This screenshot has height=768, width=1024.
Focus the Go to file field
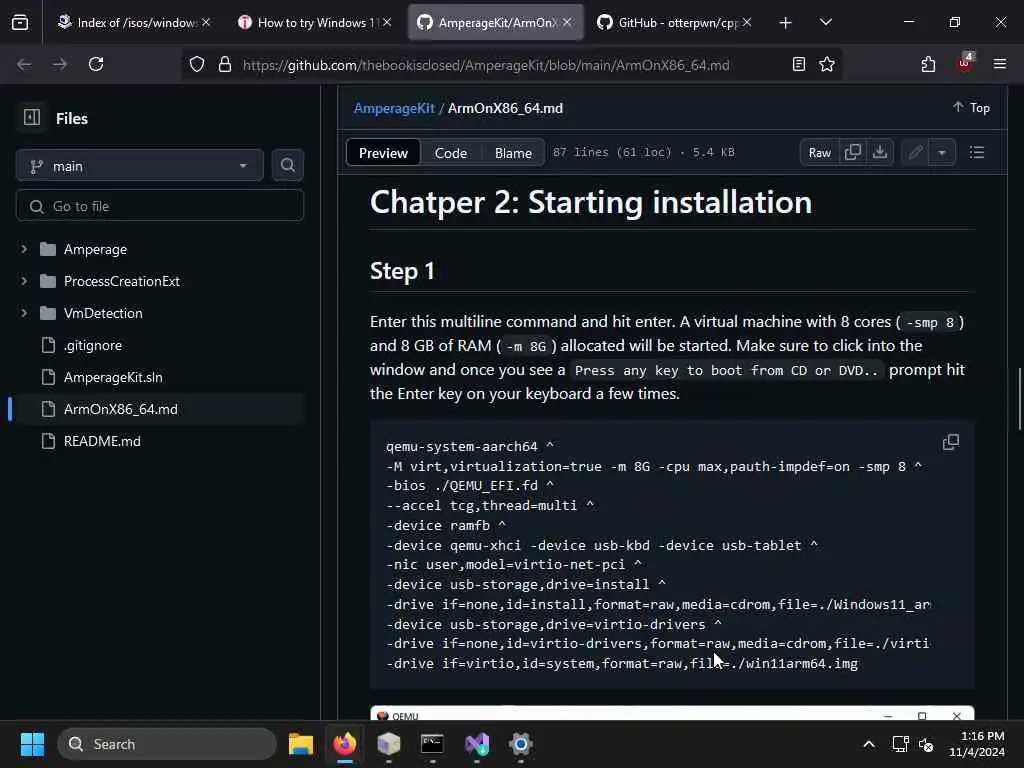pos(160,206)
